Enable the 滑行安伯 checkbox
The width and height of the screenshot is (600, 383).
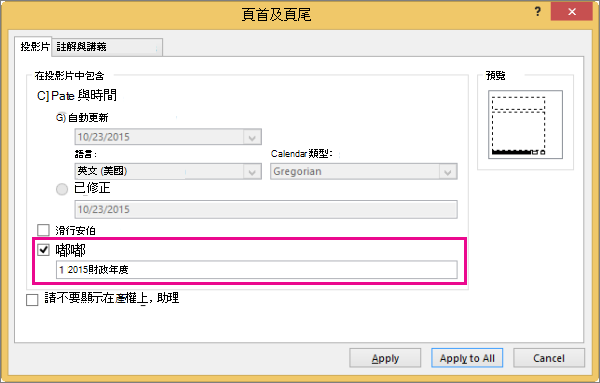tap(43, 230)
